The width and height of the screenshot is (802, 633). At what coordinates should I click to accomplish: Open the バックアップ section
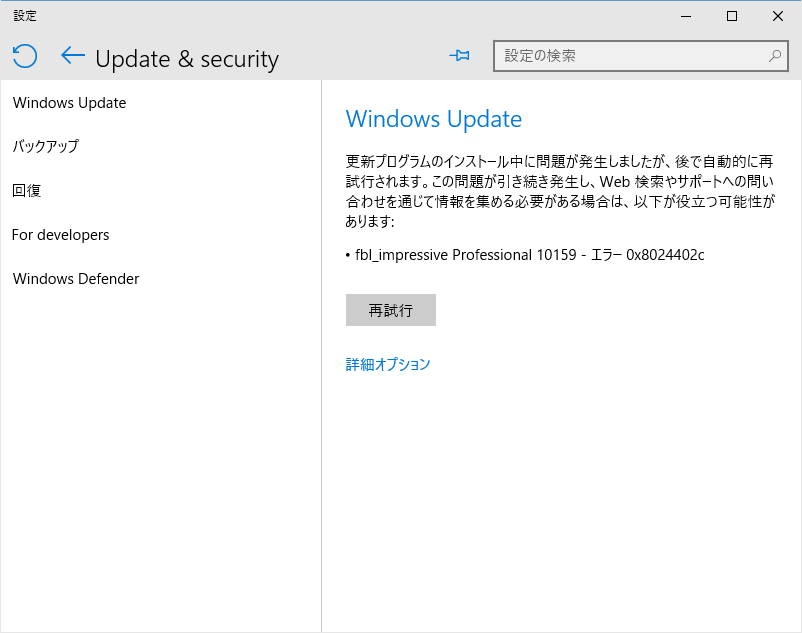pyautogui.click(x=46, y=146)
